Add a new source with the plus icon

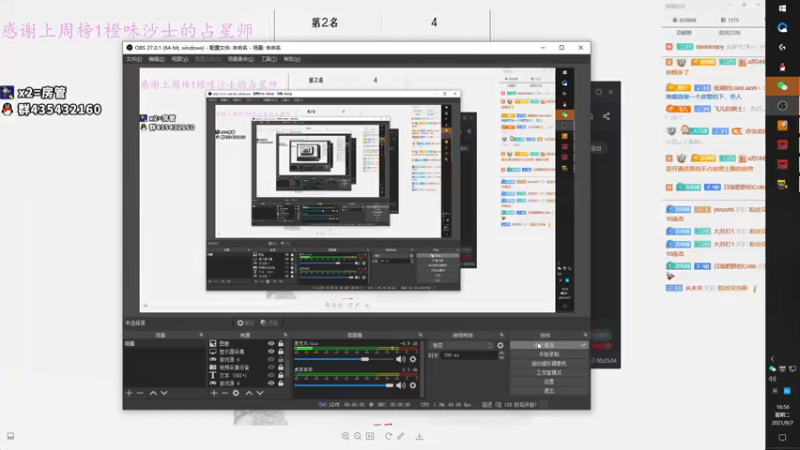(x=214, y=393)
